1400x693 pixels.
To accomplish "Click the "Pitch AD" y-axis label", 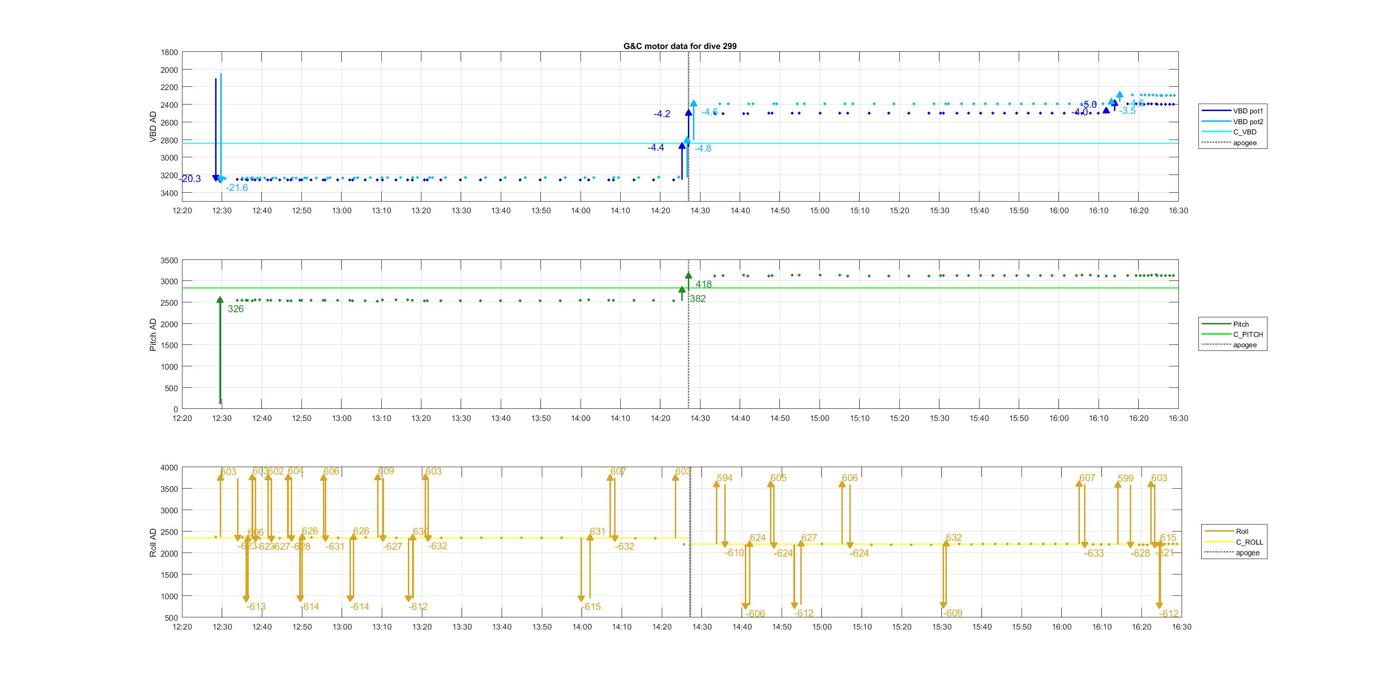I will [154, 334].
